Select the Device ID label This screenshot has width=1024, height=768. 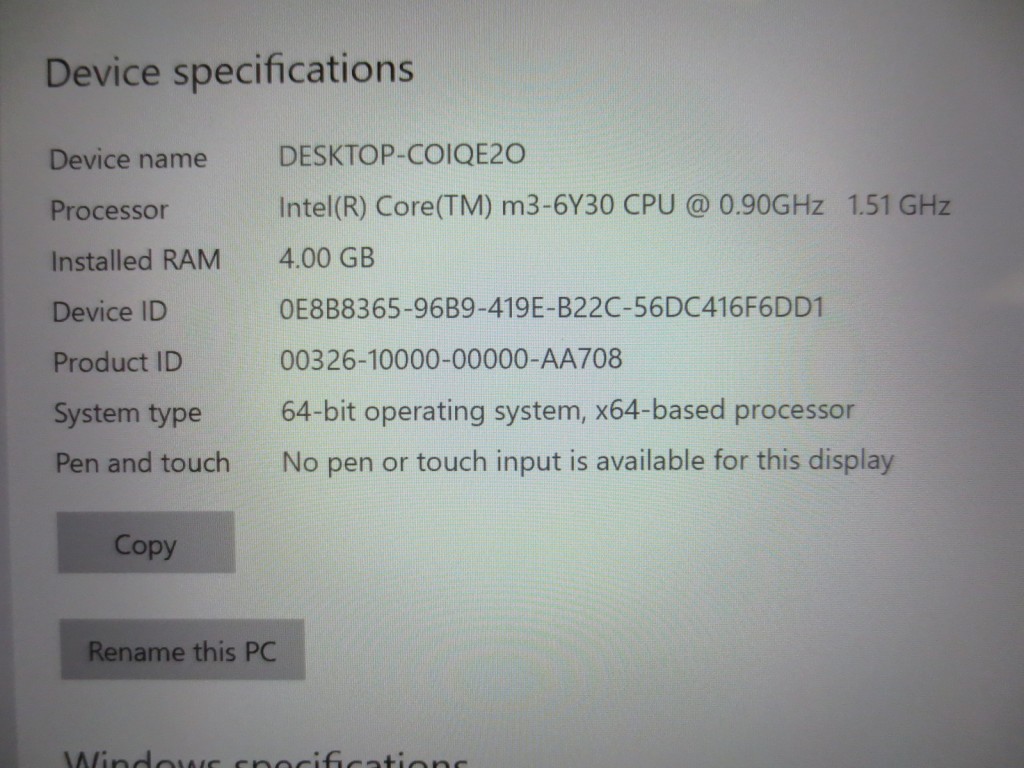click(110, 312)
